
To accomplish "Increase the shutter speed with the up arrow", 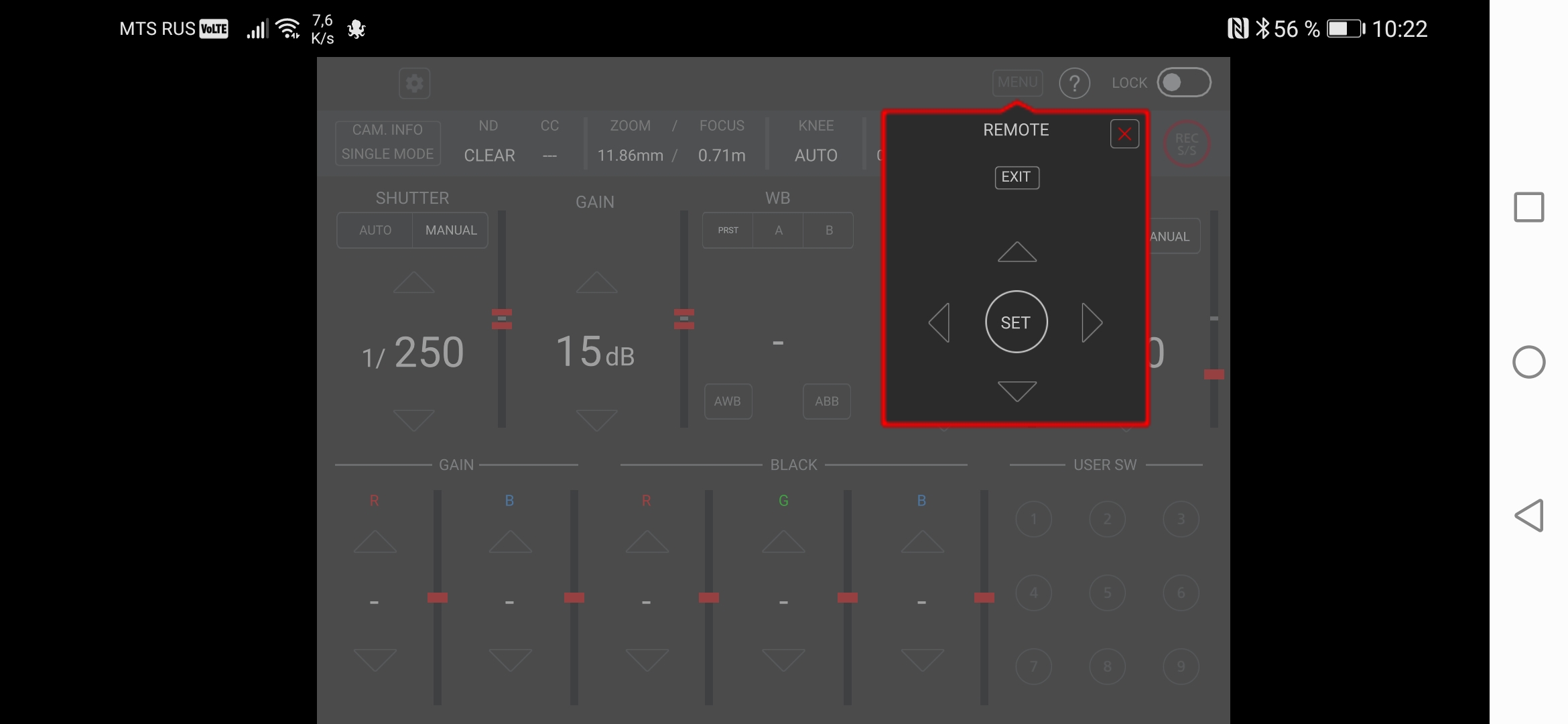I will tap(413, 283).
